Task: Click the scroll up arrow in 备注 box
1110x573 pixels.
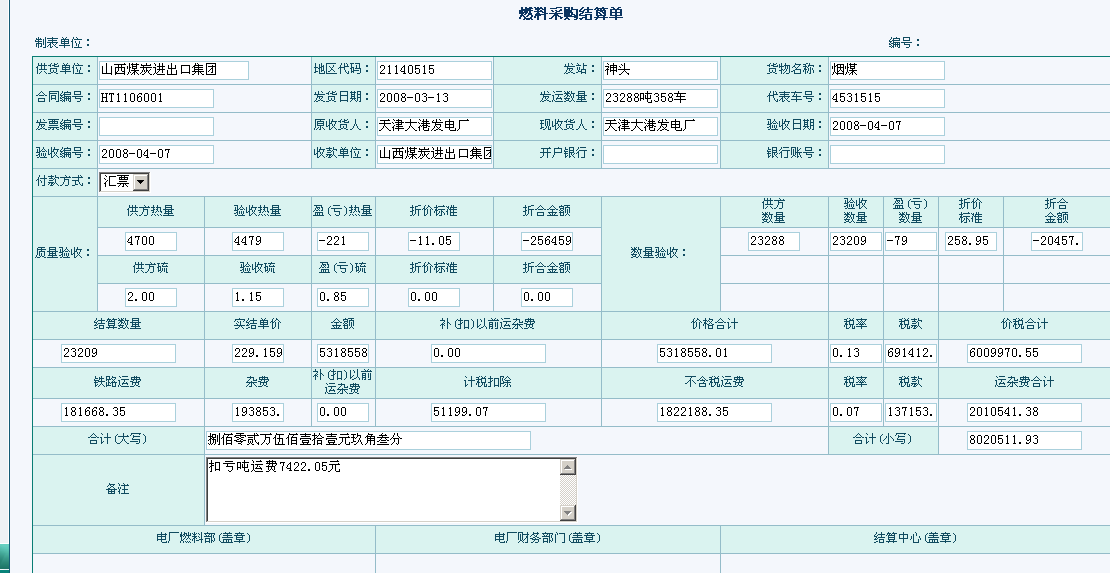Action: (568, 466)
